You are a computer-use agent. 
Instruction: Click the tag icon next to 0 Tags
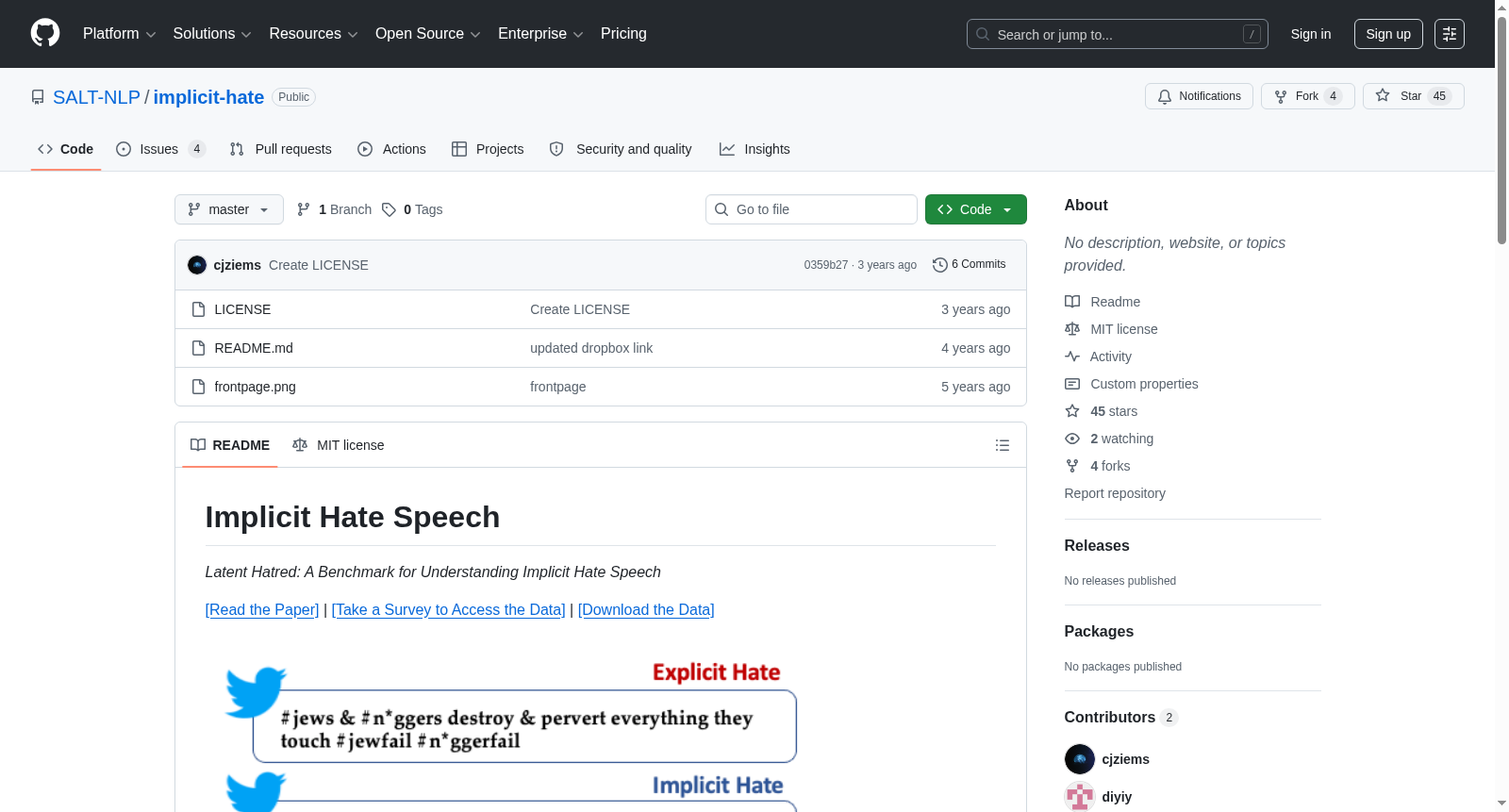pyautogui.click(x=389, y=209)
